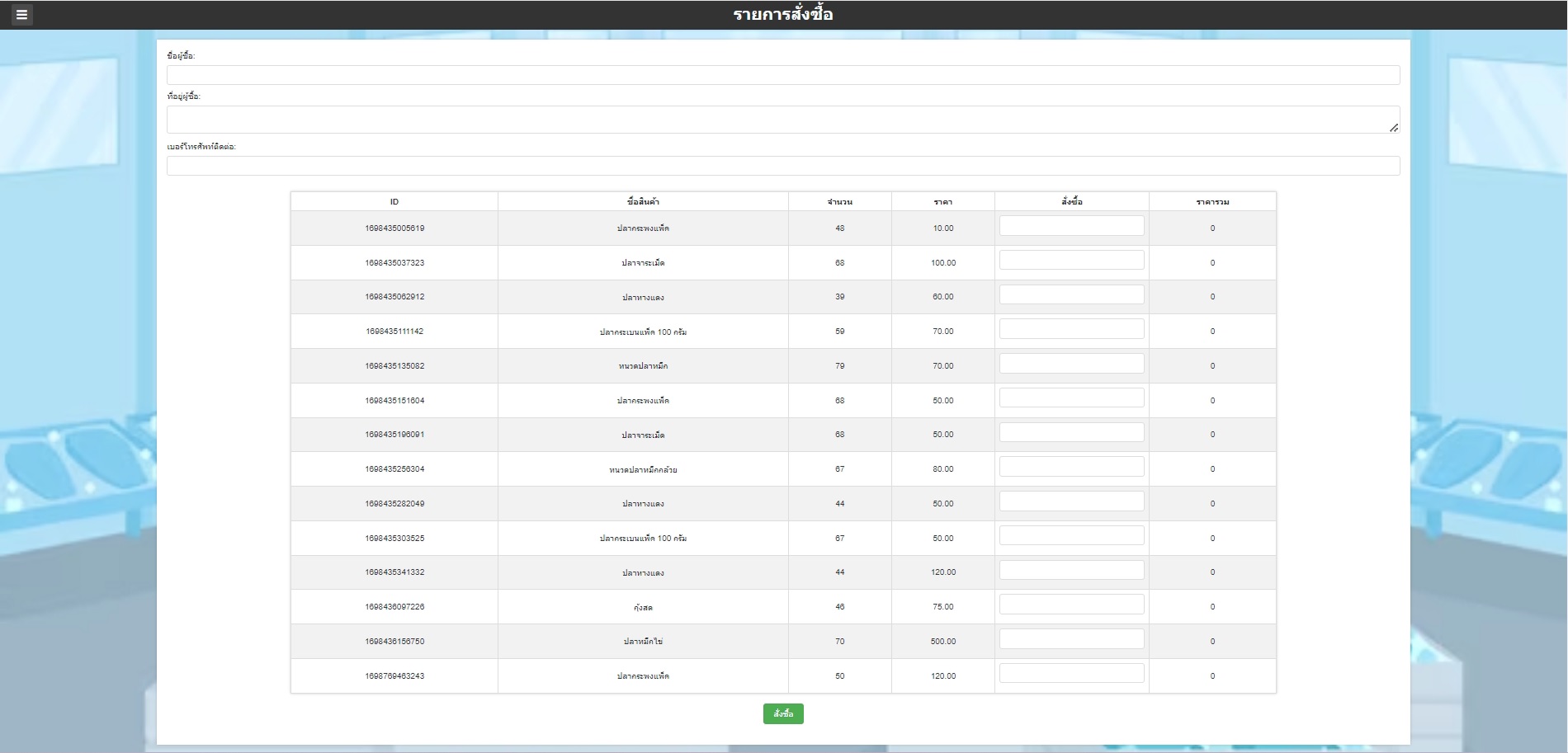Screen dimensions: 1568x753
Task: Focus the ที่อยู่ผู้ซื้อ address text area
Action: pos(782,120)
